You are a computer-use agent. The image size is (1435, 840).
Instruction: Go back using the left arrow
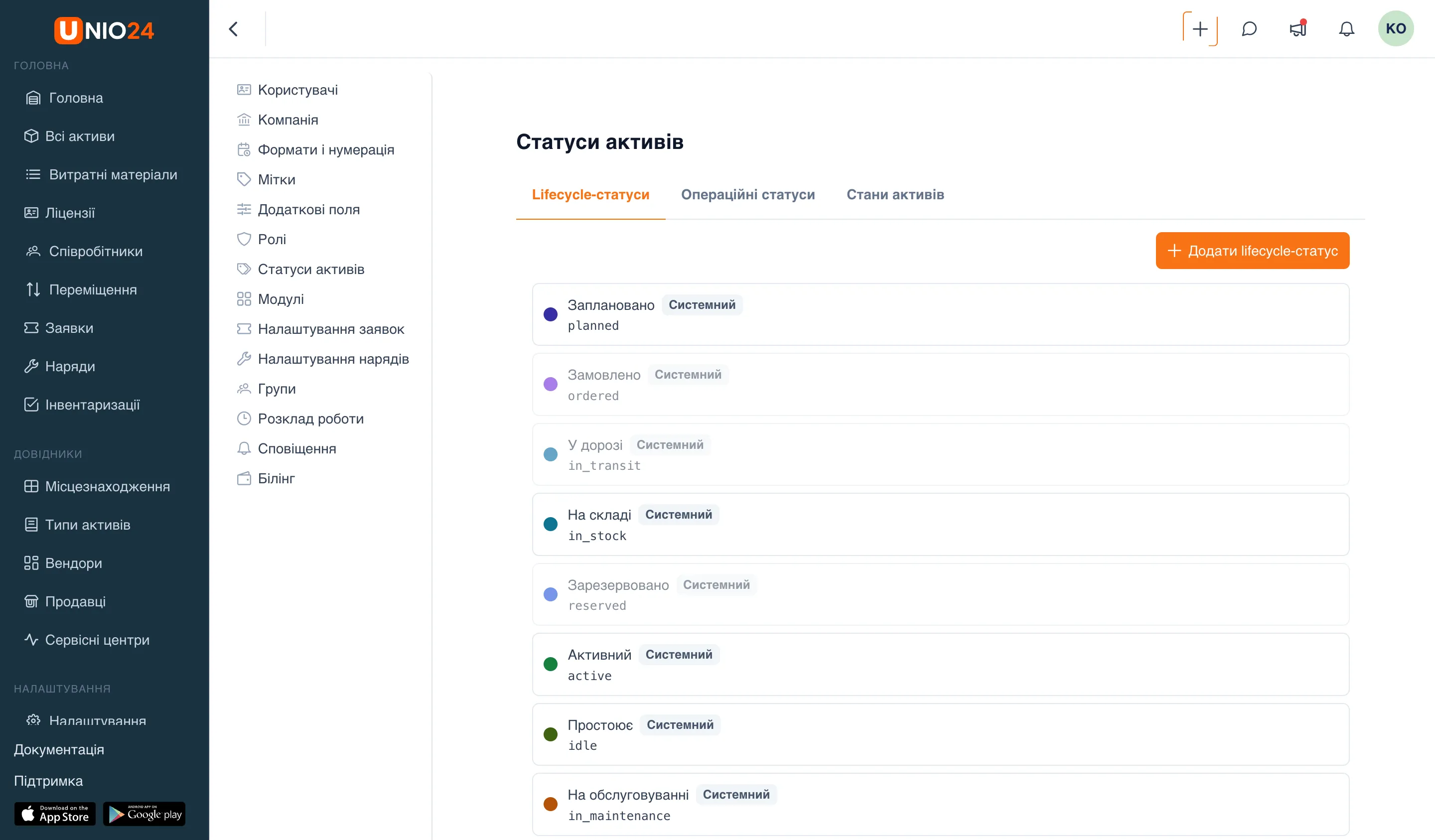coord(234,28)
